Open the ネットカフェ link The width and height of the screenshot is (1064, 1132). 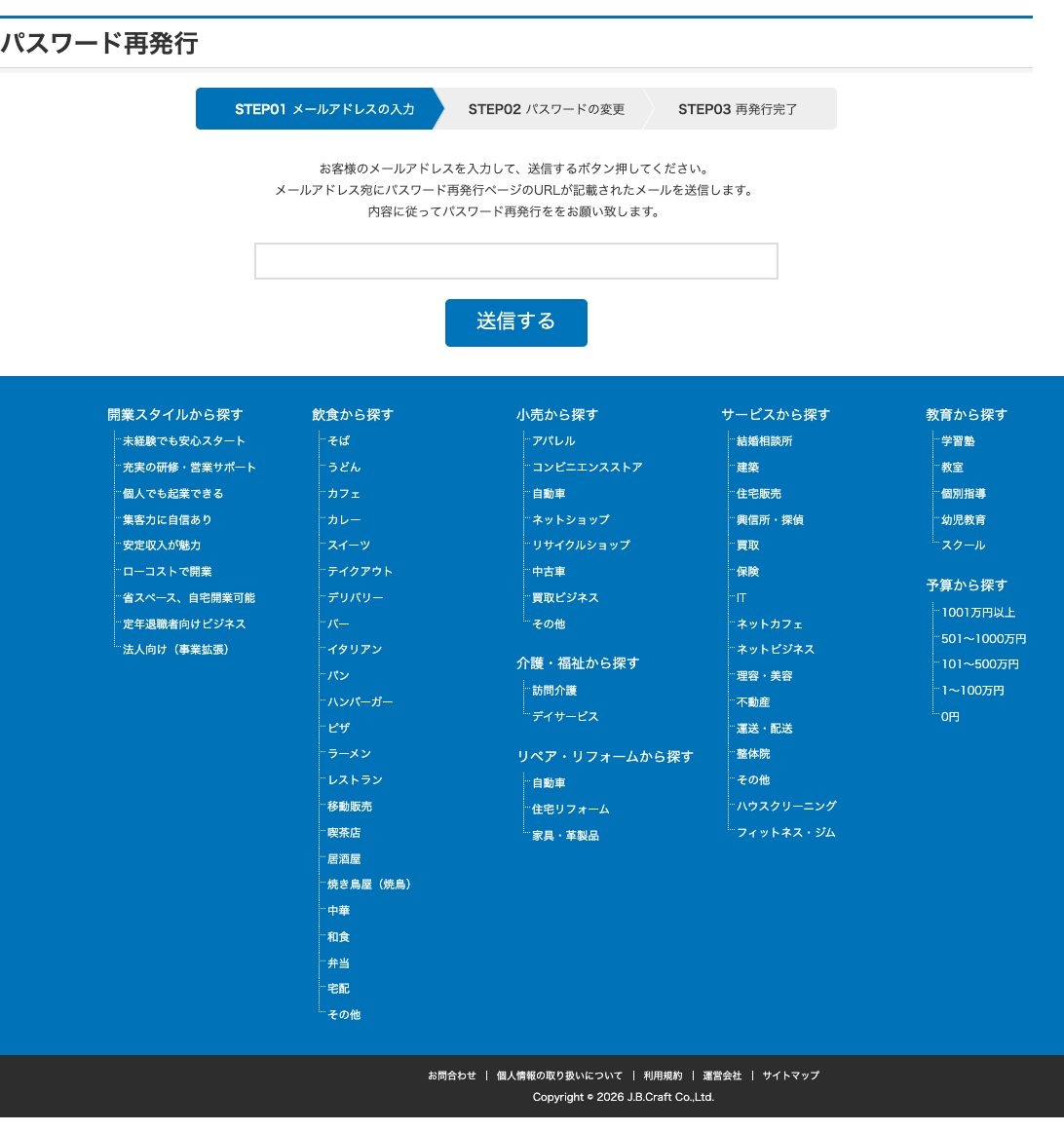click(770, 623)
